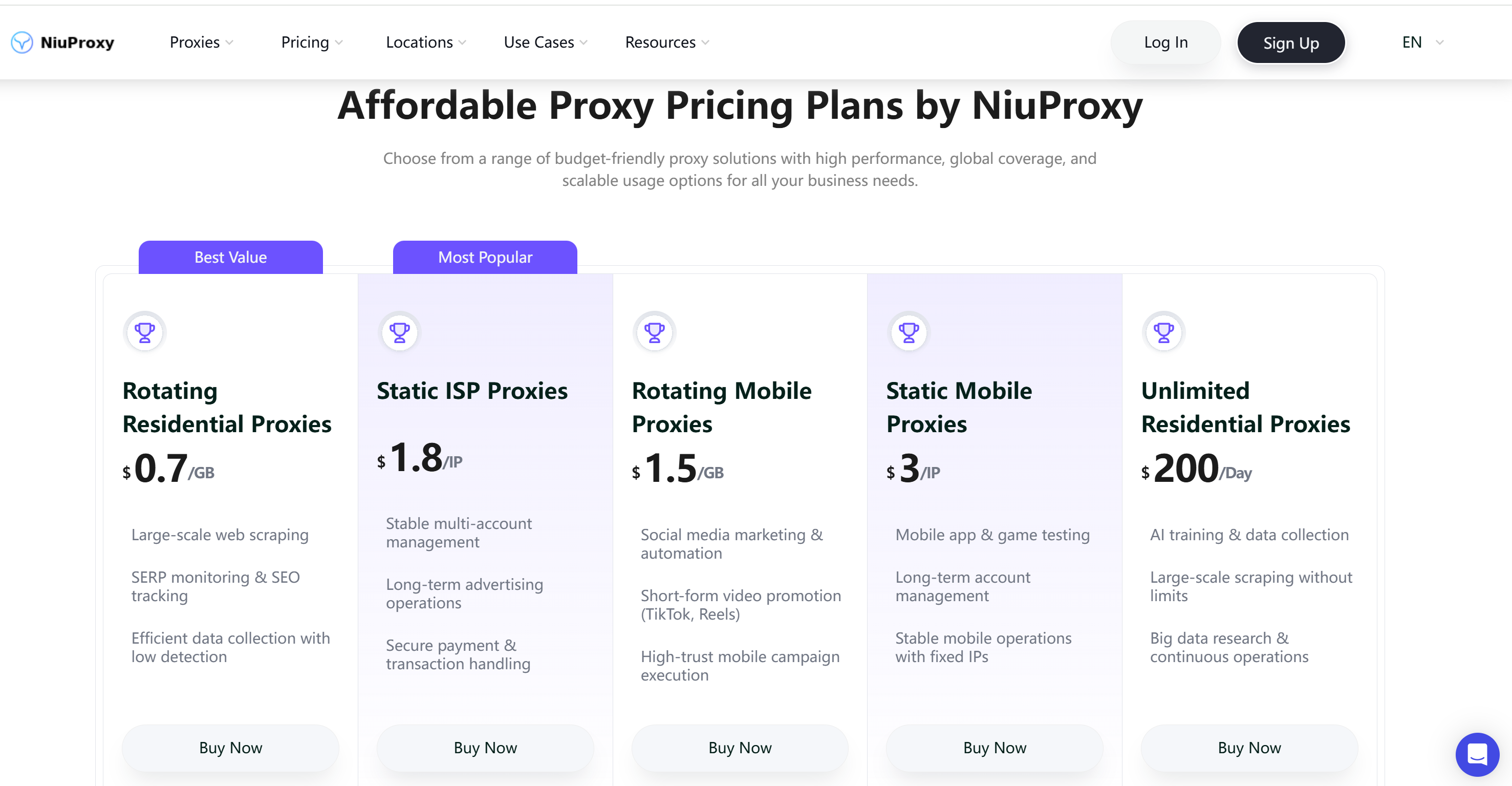1512x786 pixels.
Task: Open the live chat widget icon
Action: click(1477, 754)
